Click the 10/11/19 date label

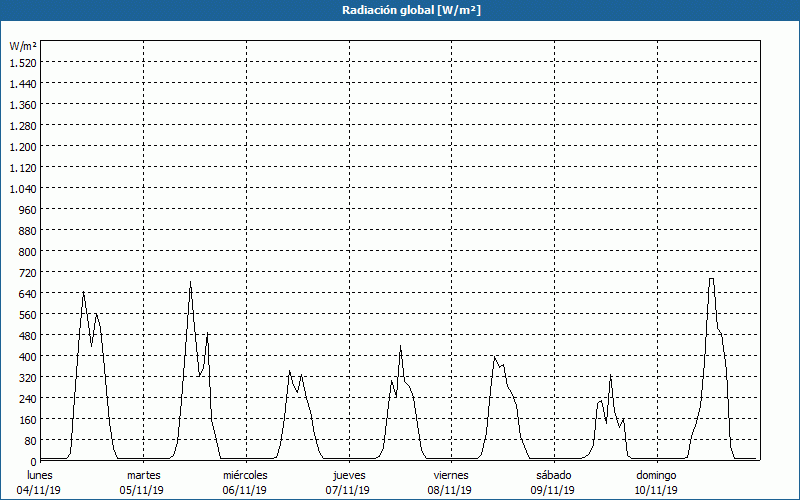(656, 490)
